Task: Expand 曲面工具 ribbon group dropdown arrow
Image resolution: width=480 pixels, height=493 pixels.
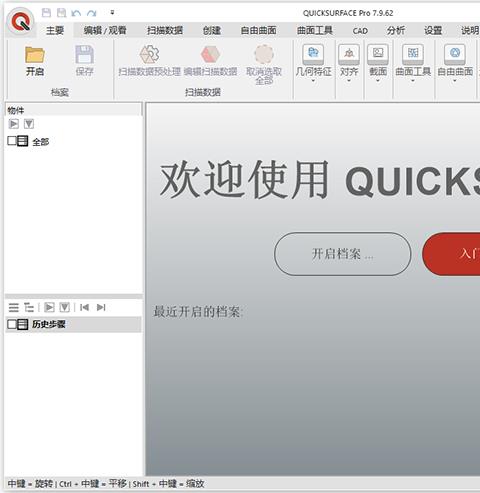Action: tap(413, 81)
